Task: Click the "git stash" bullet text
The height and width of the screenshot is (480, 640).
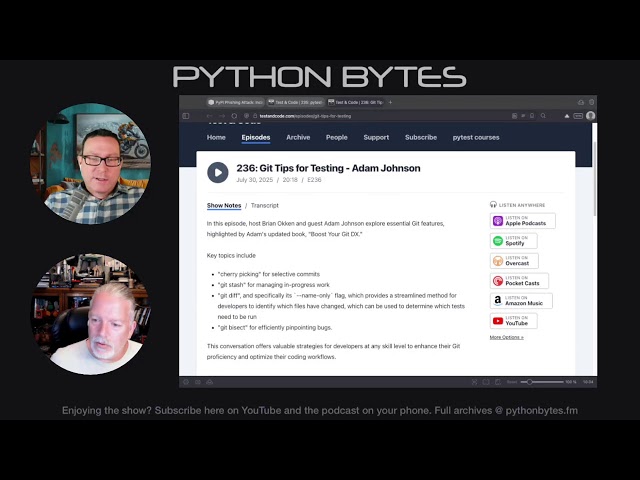Action: pos(273,285)
